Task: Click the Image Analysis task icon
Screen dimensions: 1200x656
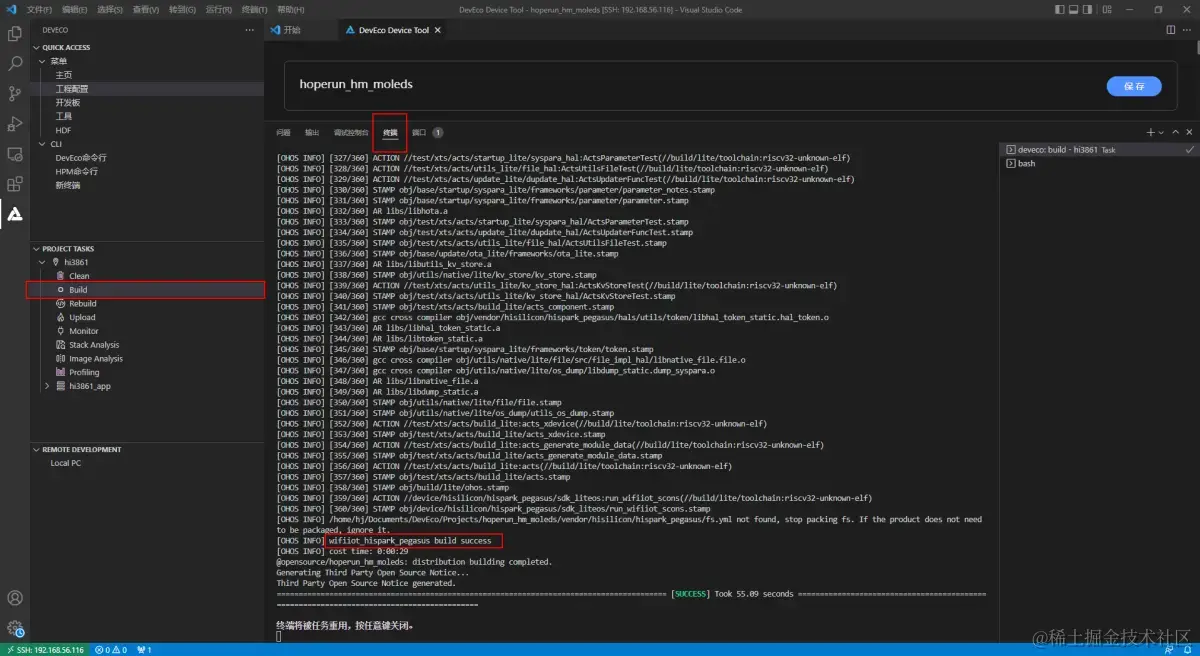Action: (x=61, y=359)
